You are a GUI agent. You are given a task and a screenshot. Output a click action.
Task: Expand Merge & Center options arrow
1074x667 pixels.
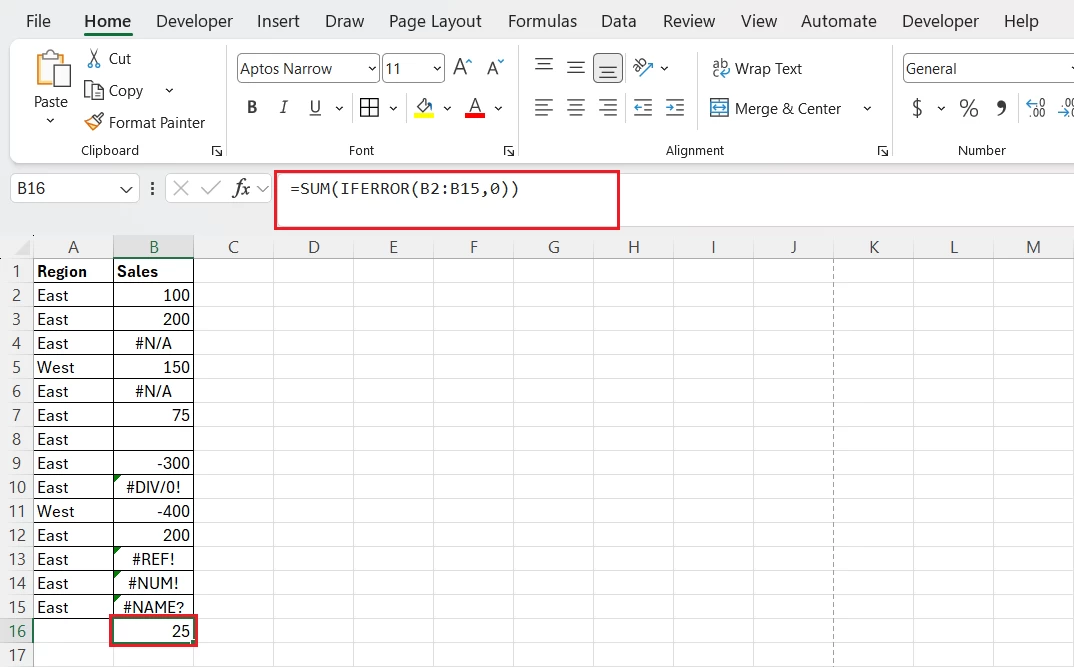(x=867, y=108)
